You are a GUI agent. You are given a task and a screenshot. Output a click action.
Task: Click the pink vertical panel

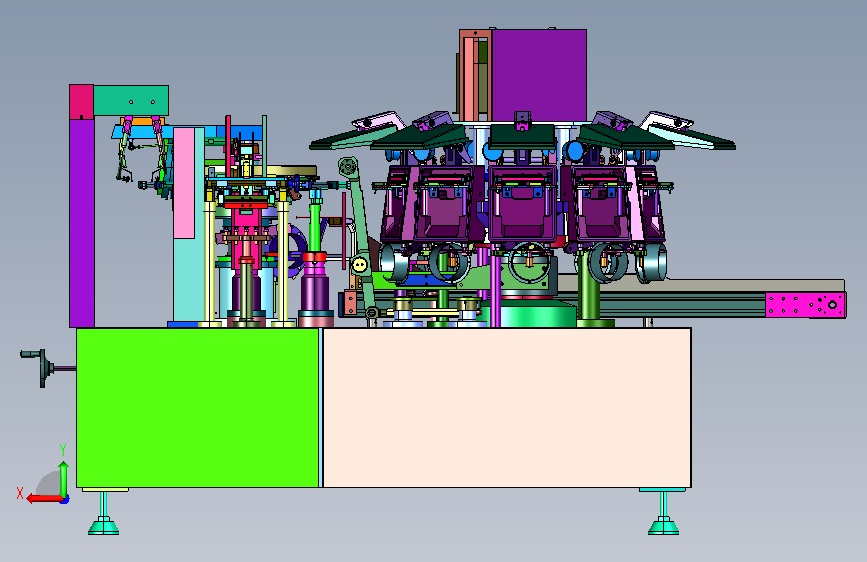point(184,183)
